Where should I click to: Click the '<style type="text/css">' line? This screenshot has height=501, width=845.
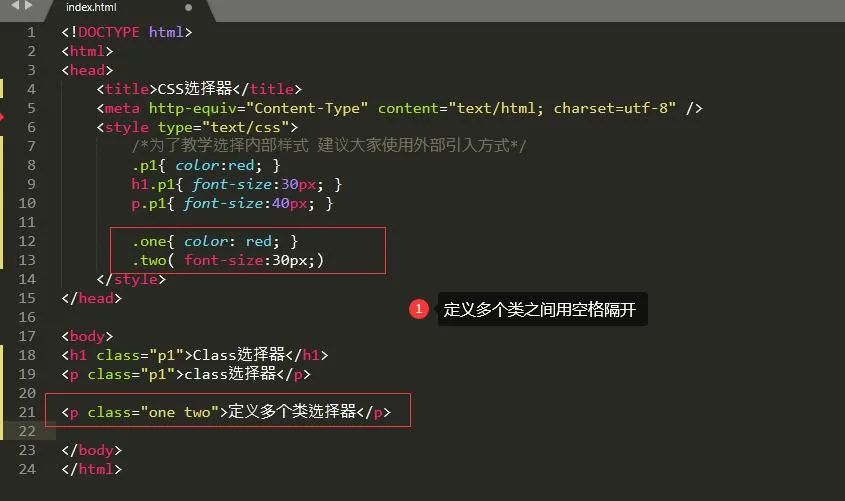click(197, 127)
